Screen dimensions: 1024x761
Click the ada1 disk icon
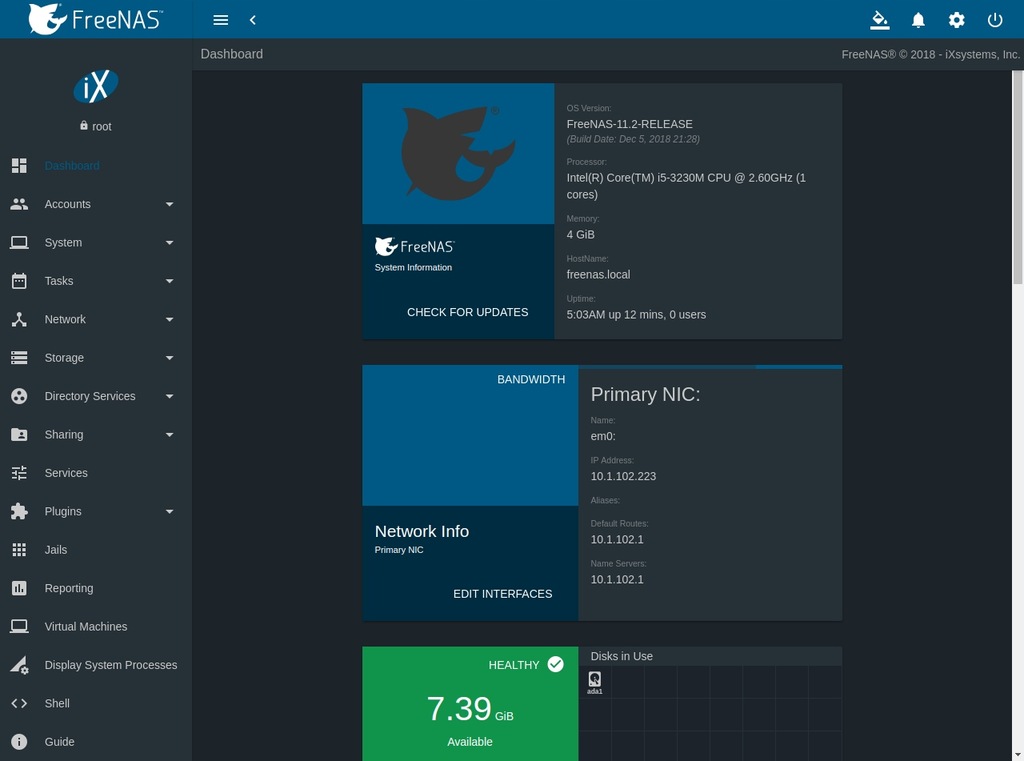tap(594, 682)
